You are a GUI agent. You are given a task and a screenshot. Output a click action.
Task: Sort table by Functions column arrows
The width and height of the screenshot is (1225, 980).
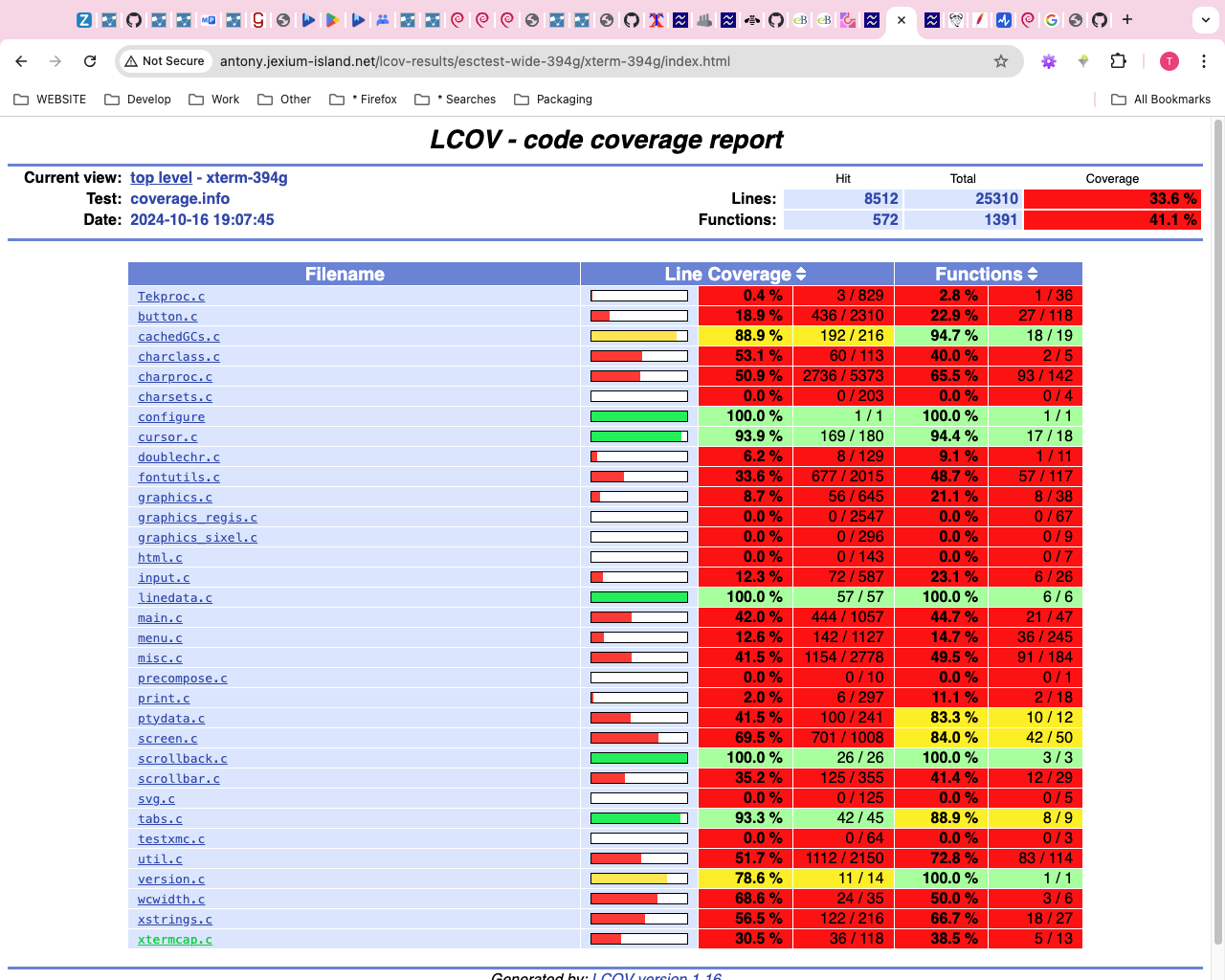(x=1032, y=275)
